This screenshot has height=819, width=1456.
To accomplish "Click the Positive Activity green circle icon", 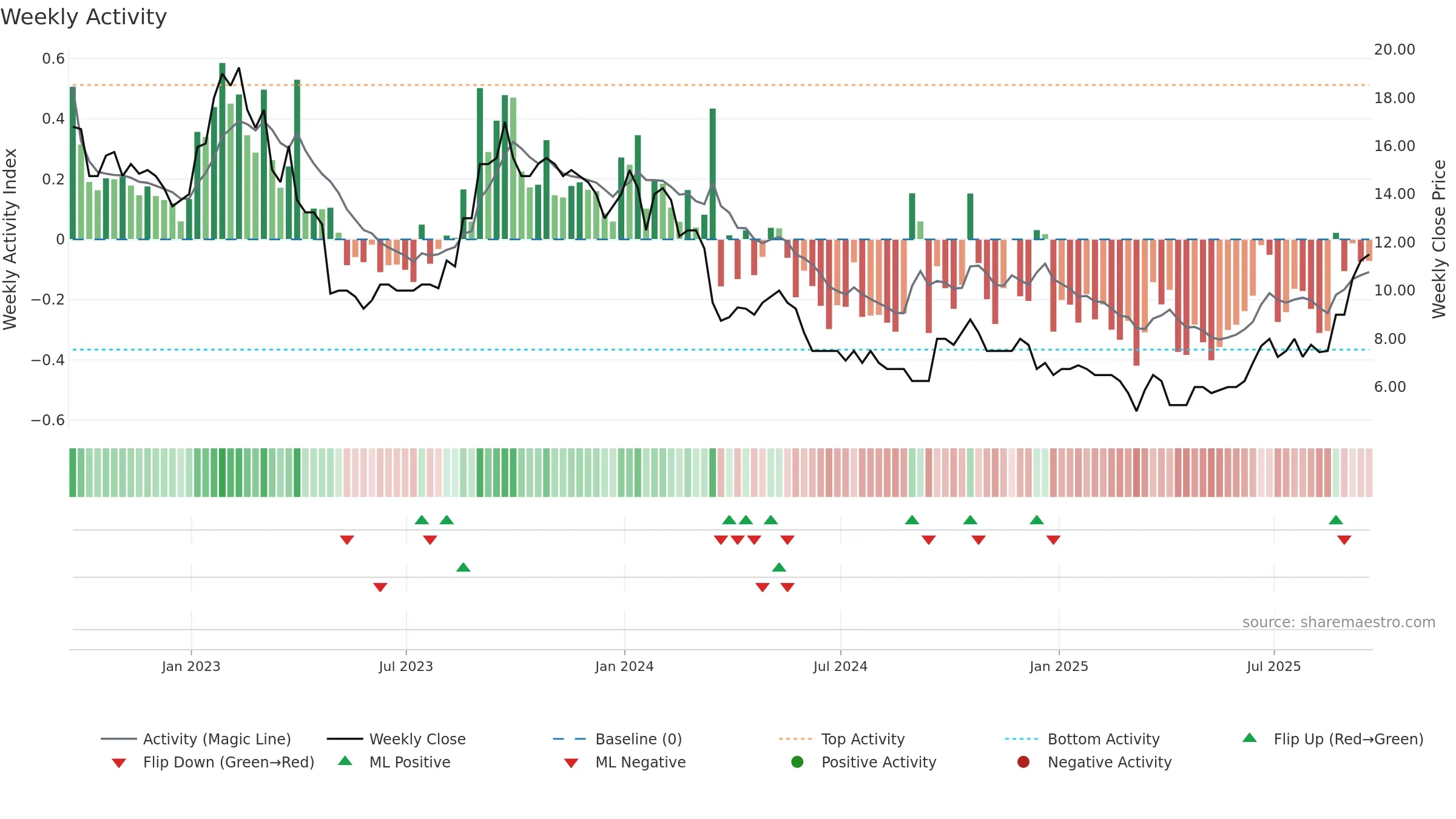I will 797,762.
